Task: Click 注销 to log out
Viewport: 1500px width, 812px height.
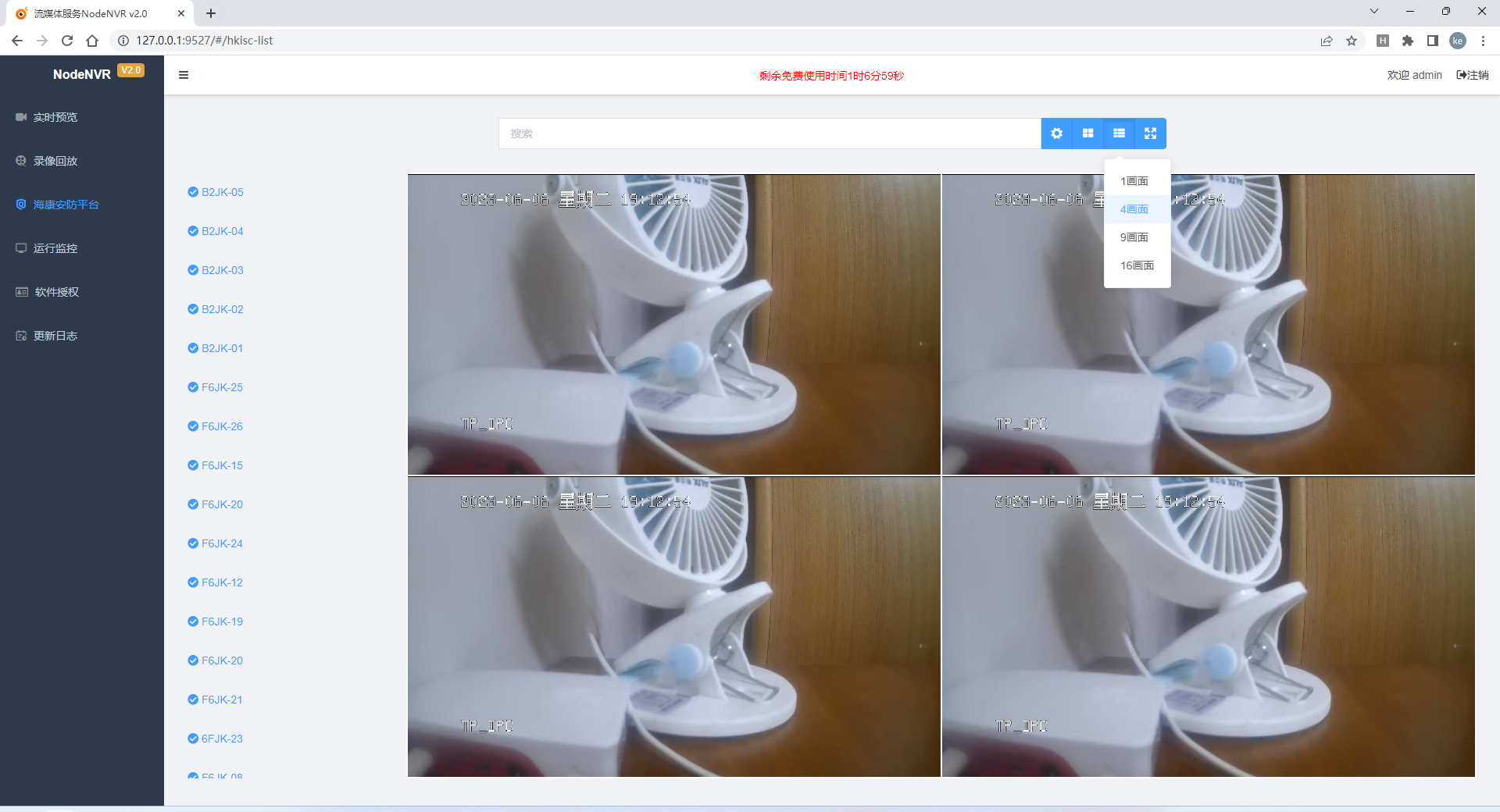Action: click(1473, 75)
